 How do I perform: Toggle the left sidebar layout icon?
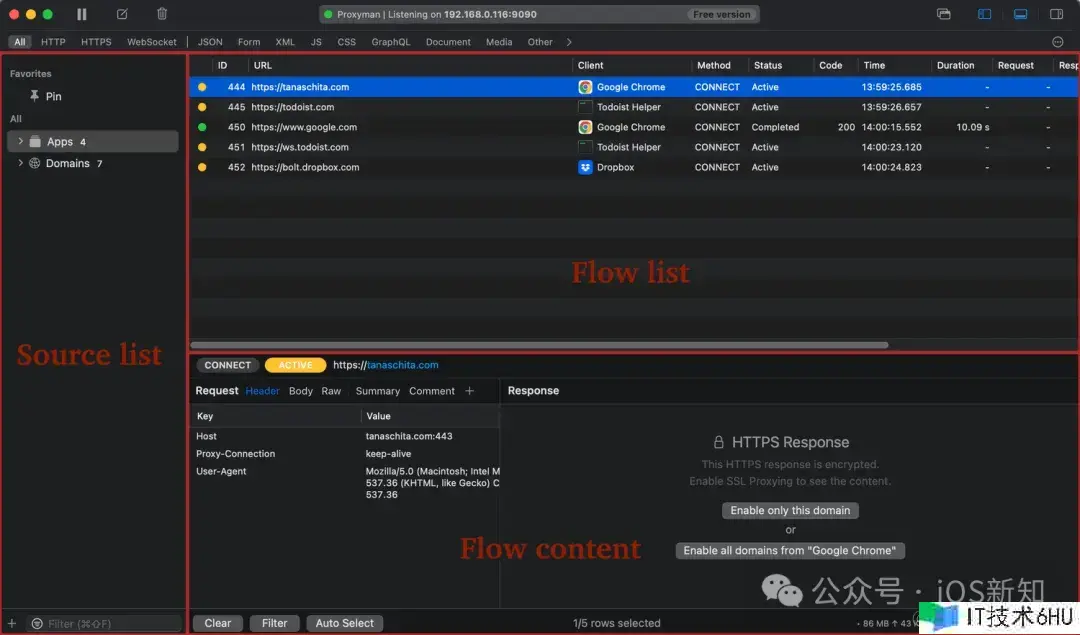[x=984, y=14]
